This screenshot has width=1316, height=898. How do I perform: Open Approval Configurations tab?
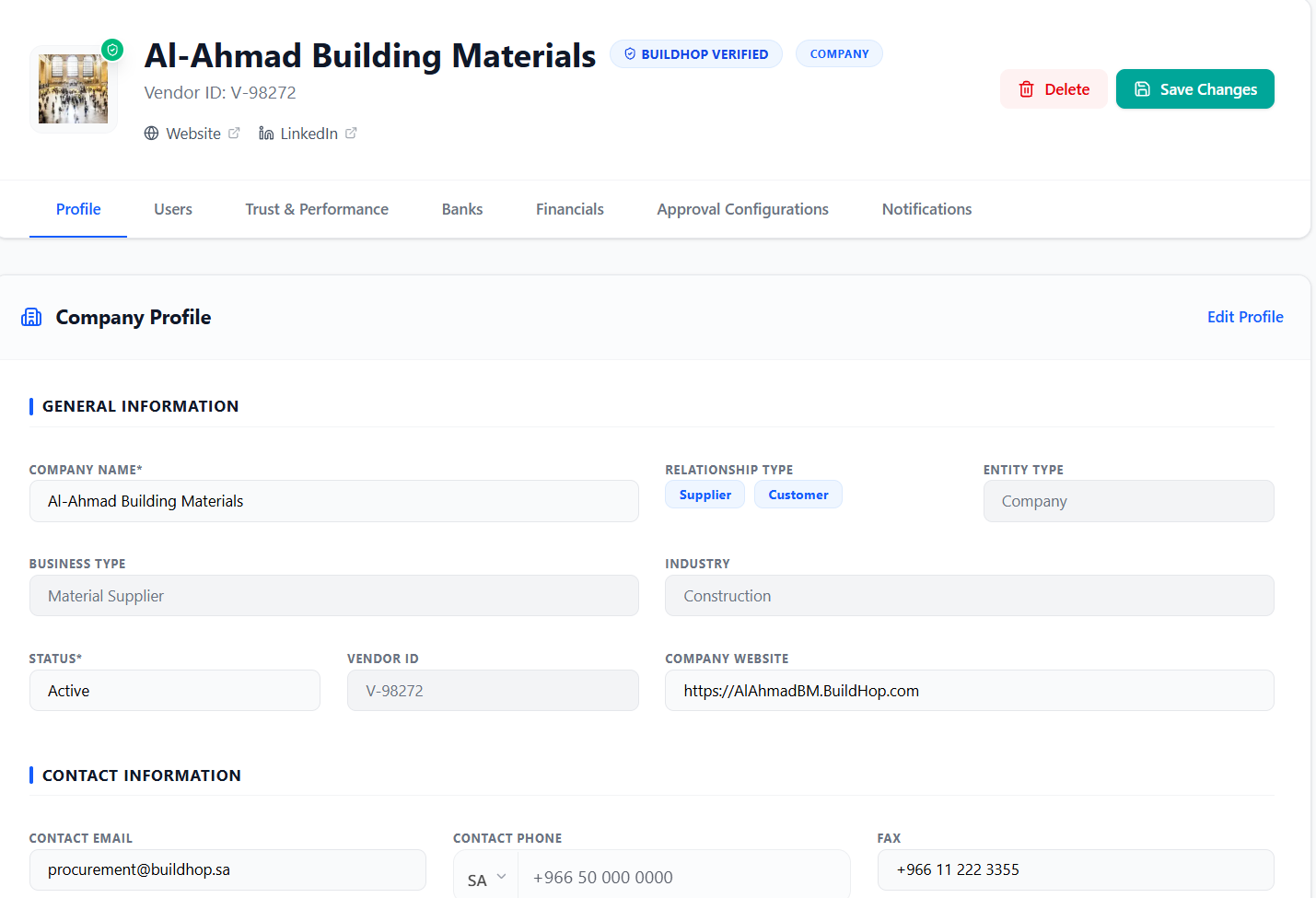coord(743,209)
